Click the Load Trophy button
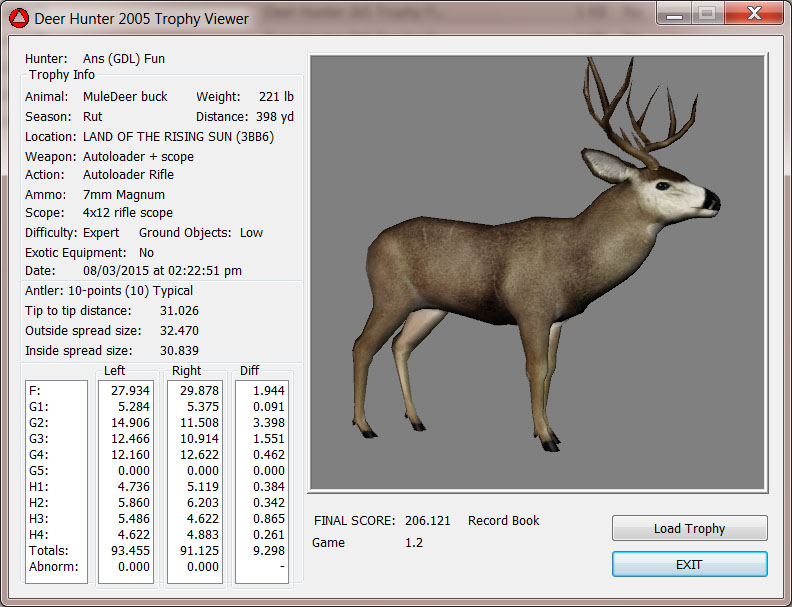The image size is (792, 607). click(689, 528)
